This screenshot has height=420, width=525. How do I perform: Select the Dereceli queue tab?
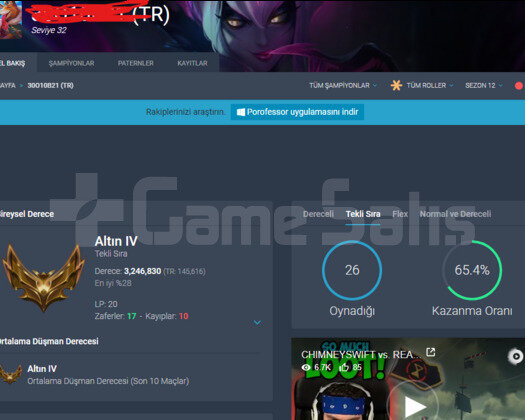(318, 214)
